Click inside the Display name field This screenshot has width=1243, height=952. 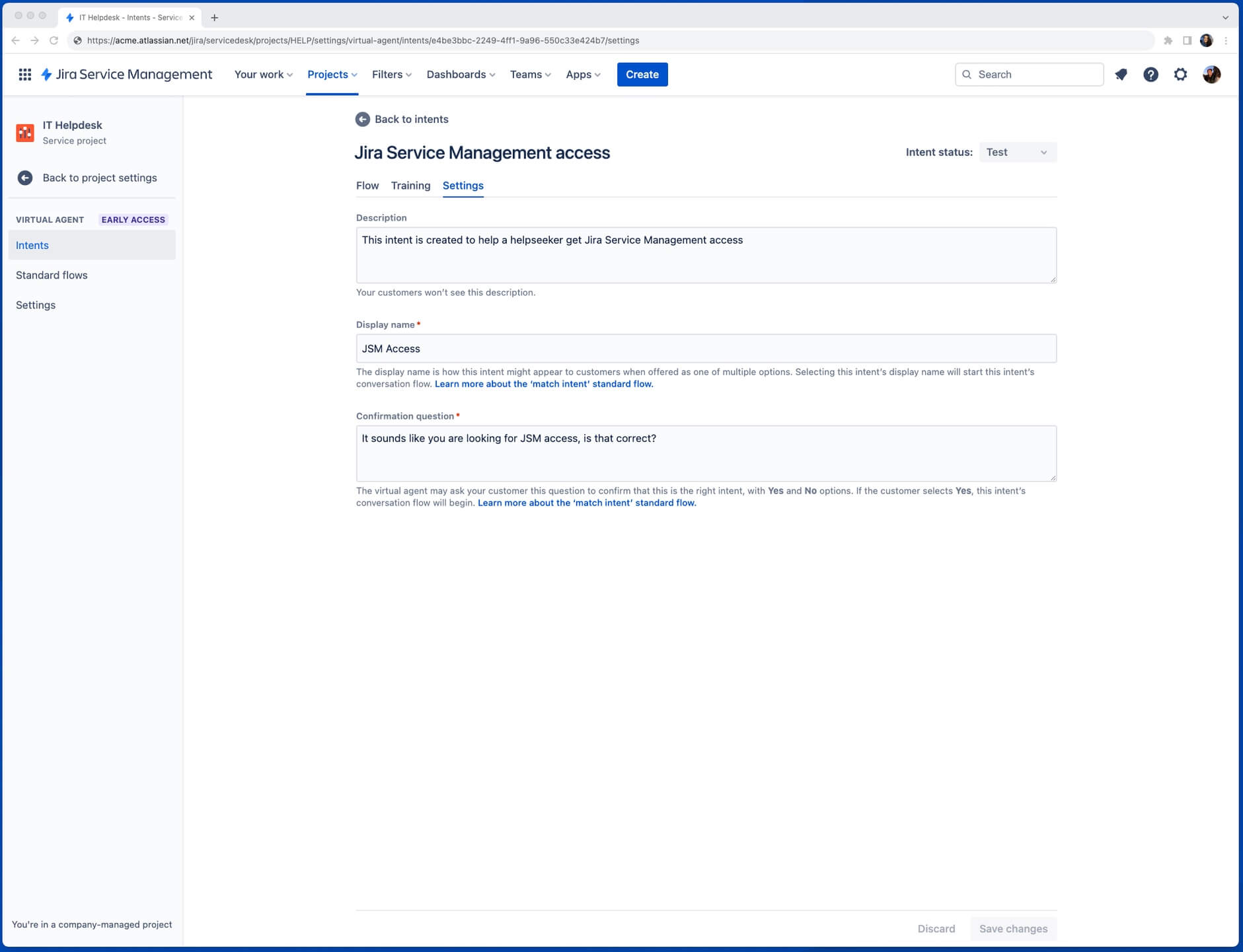(706, 348)
